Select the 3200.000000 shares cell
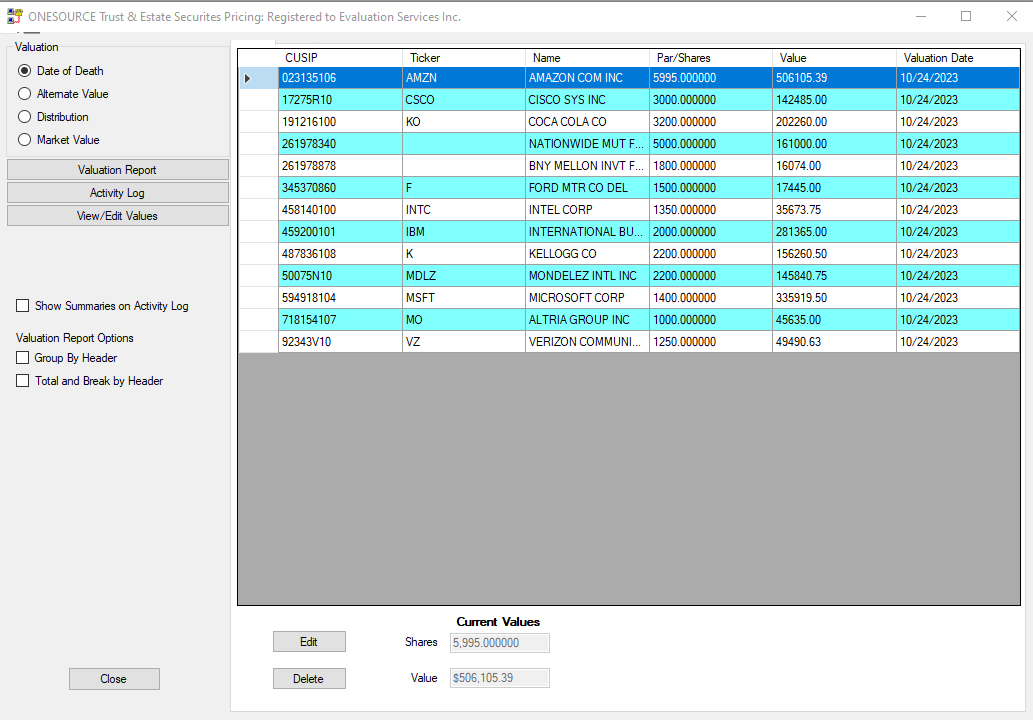Screen dimensions: 1033x720 [x=711, y=122]
